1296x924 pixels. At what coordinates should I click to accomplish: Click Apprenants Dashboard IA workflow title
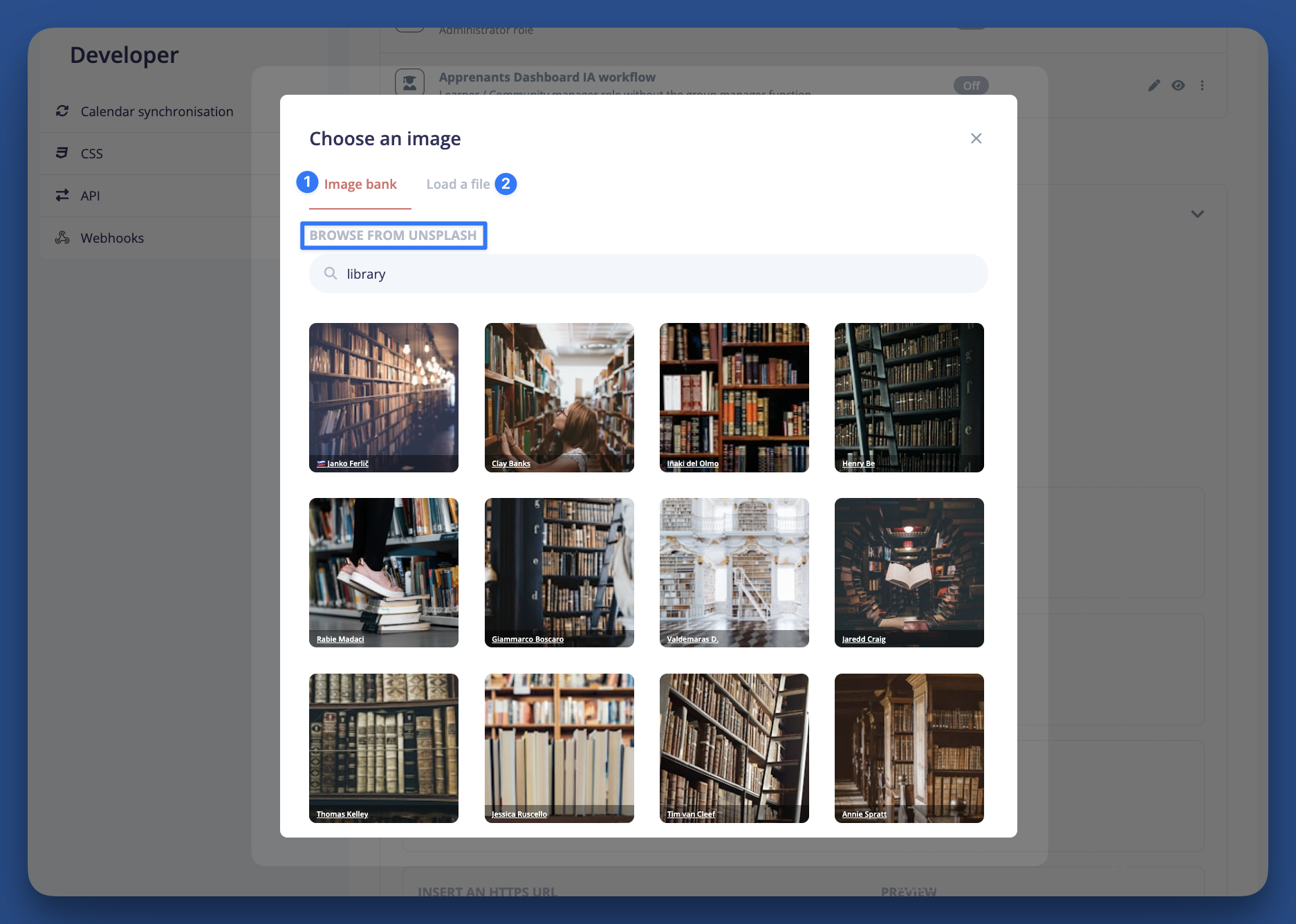pyautogui.click(x=547, y=77)
